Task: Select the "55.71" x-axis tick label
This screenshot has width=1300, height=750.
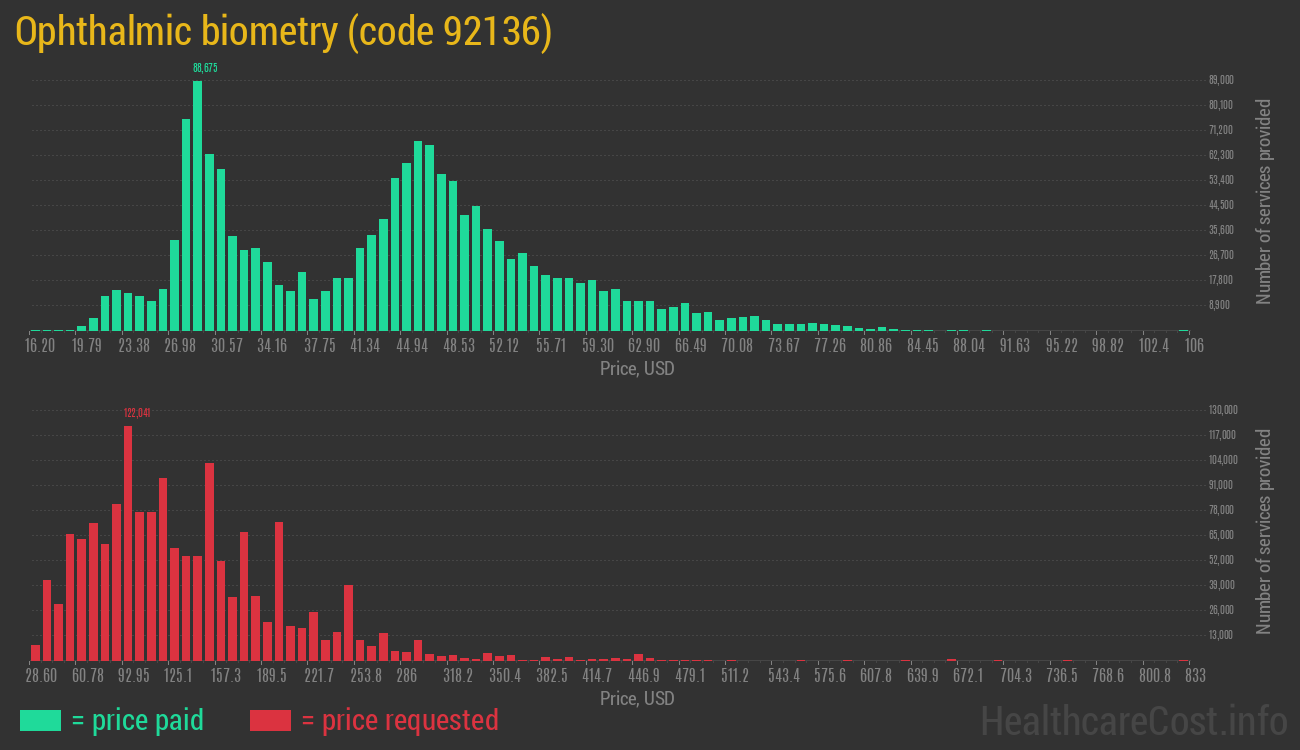Action: [551, 345]
